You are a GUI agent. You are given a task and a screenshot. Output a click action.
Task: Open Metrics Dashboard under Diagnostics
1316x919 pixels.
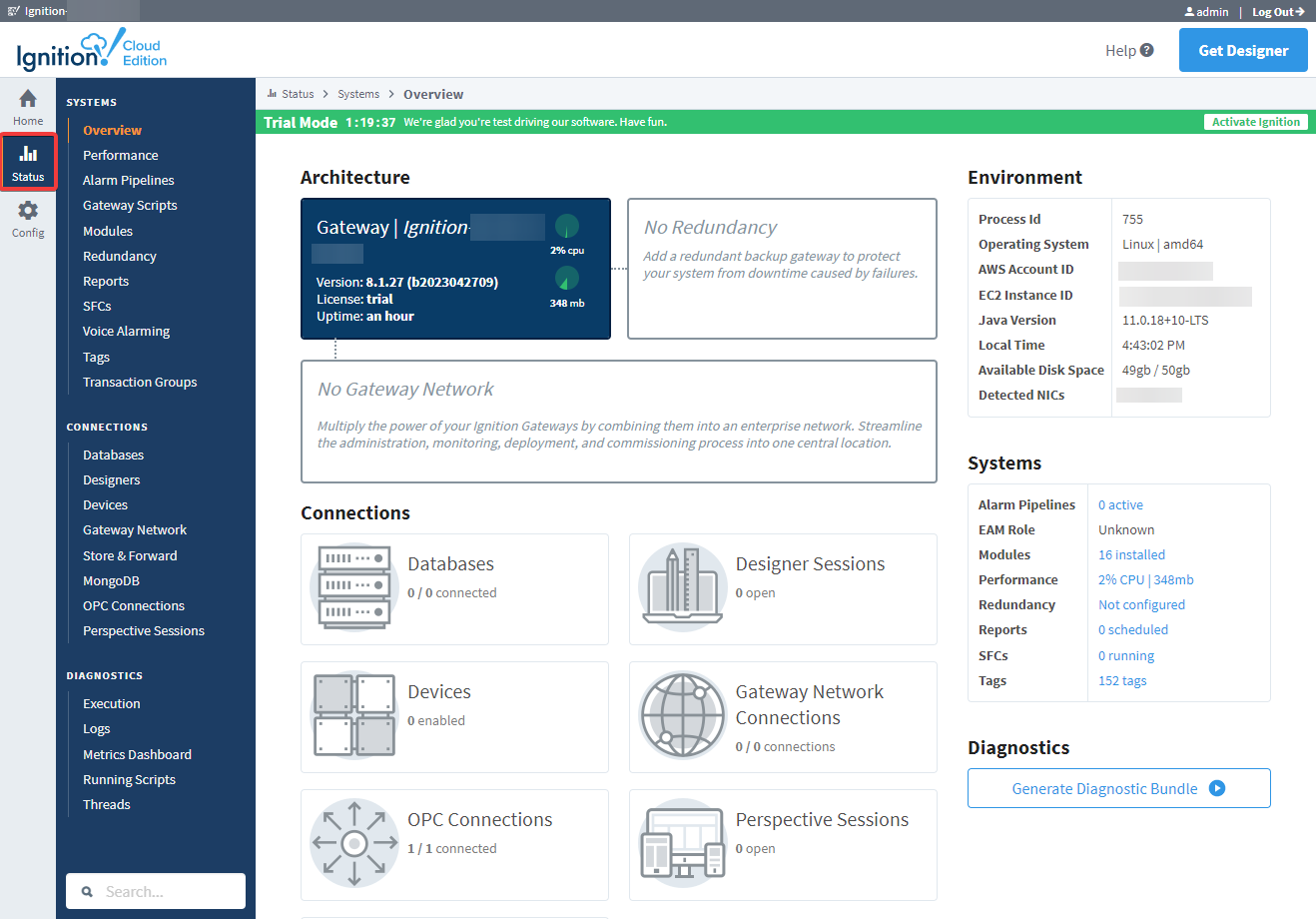click(x=137, y=754)
